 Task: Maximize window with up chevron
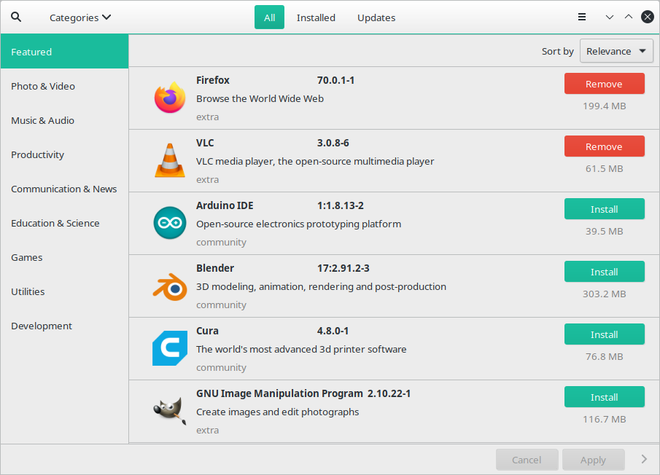pyautogui.click(x=628, y=17)
